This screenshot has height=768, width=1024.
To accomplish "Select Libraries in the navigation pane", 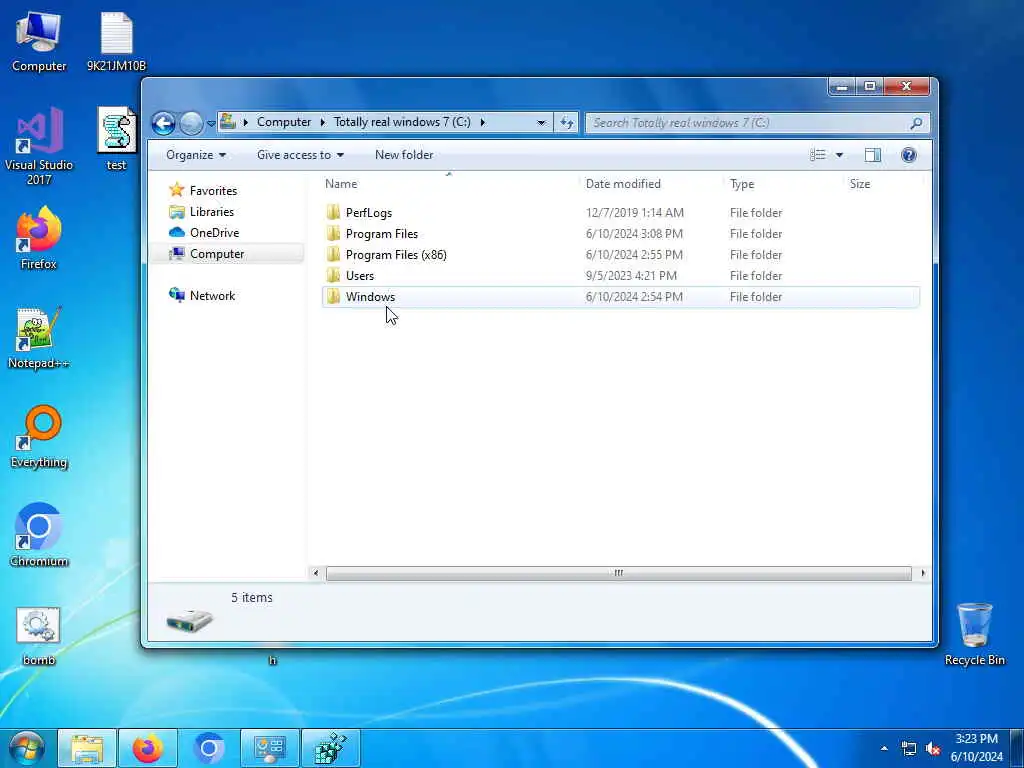I will 212,212.
